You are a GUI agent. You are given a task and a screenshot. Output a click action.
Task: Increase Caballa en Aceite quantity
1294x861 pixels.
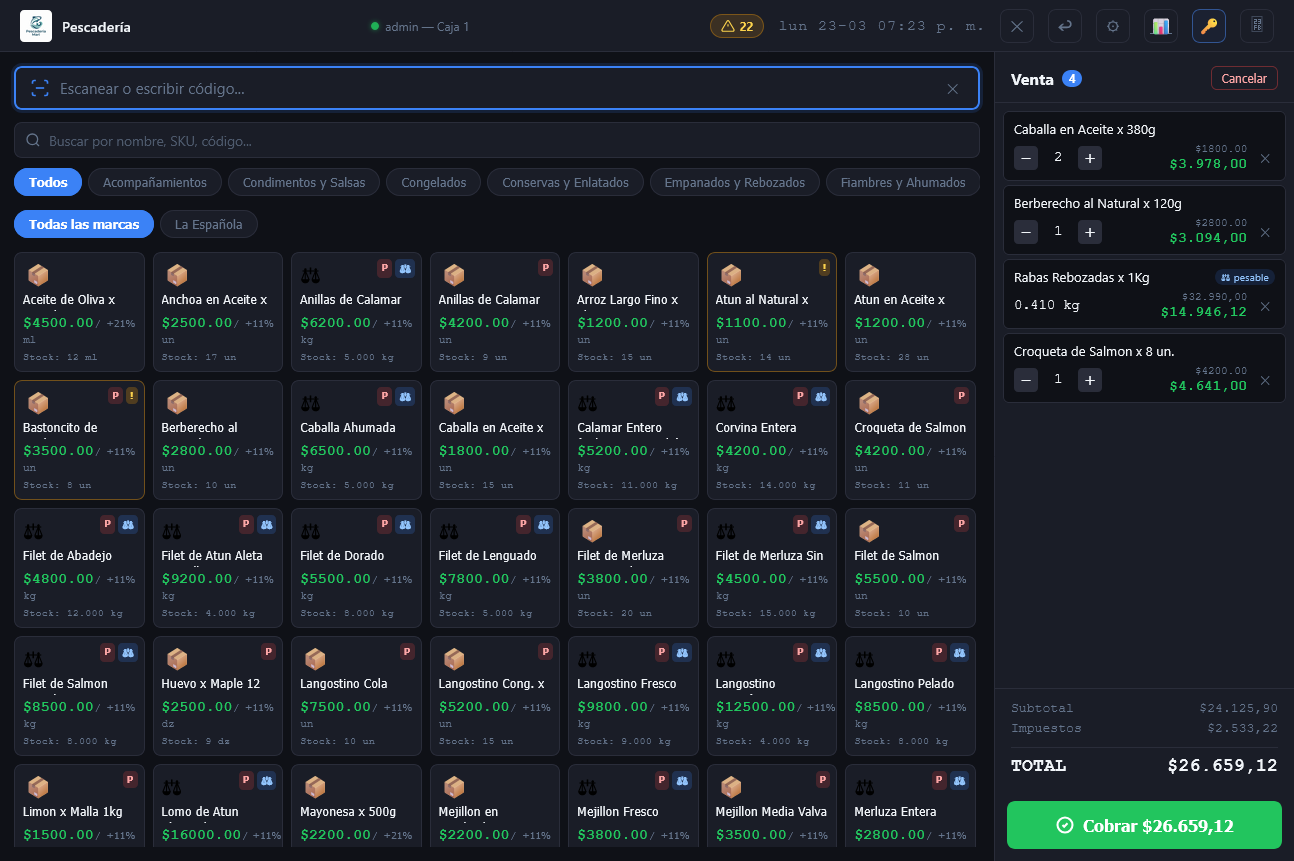pyautogui.click(x=1090, y=158)
